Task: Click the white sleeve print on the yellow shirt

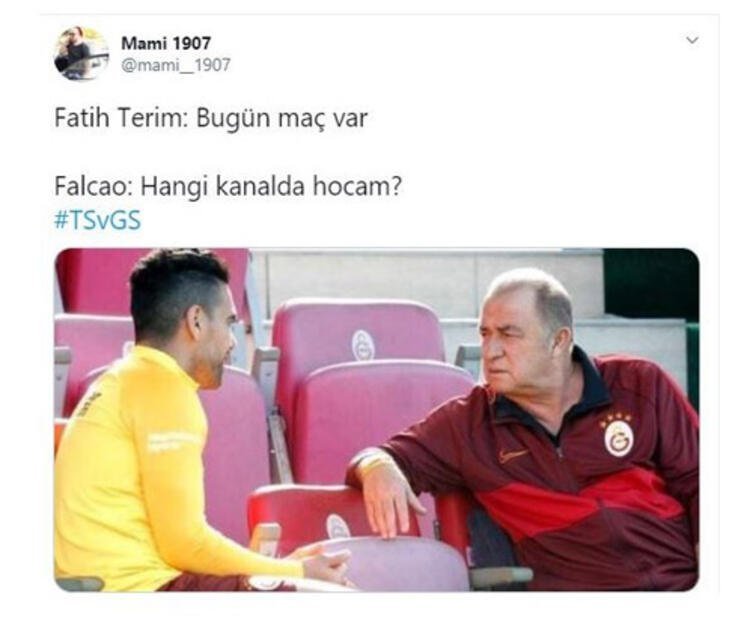Action: (173, 441)
